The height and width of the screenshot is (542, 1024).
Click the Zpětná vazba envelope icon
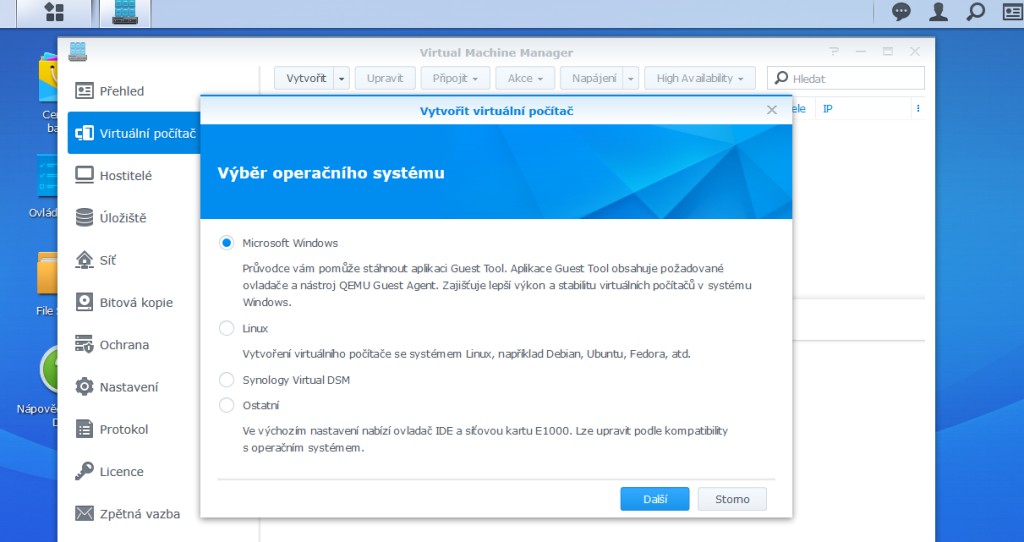pyautogui.click(x=84, y=513)
